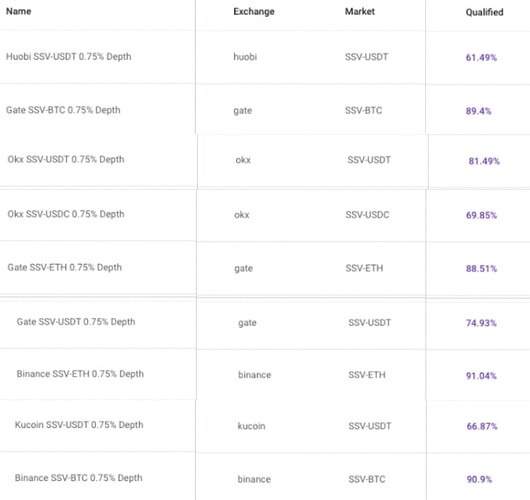
Task: Click the huobi exchange cell
Action: [x=245, y=56]
